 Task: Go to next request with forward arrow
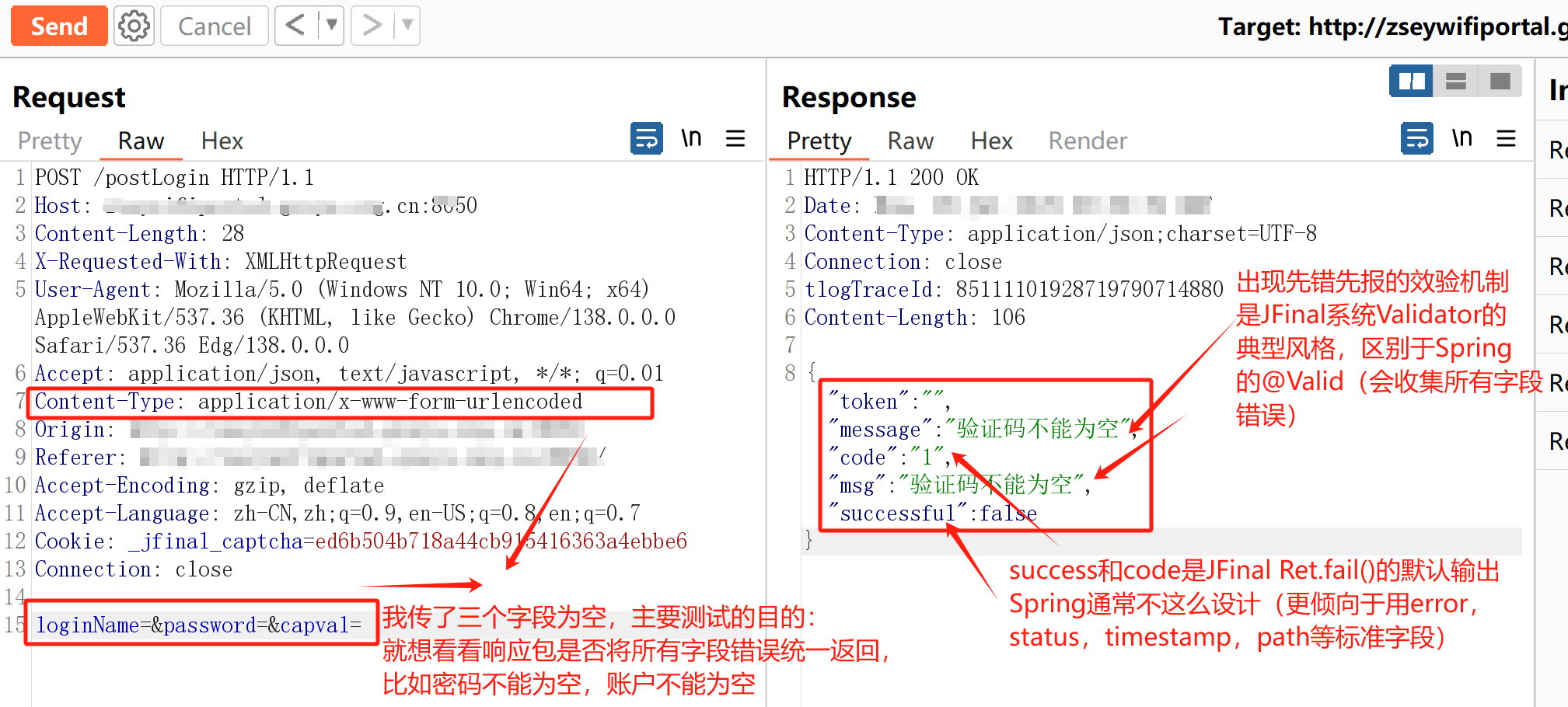(372, 26)
